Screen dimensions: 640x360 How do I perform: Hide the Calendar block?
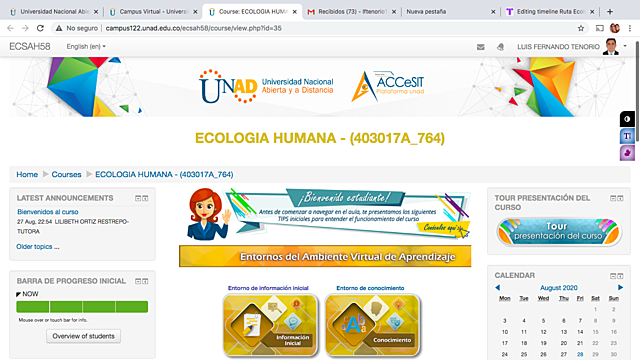(x=613, y=276)
